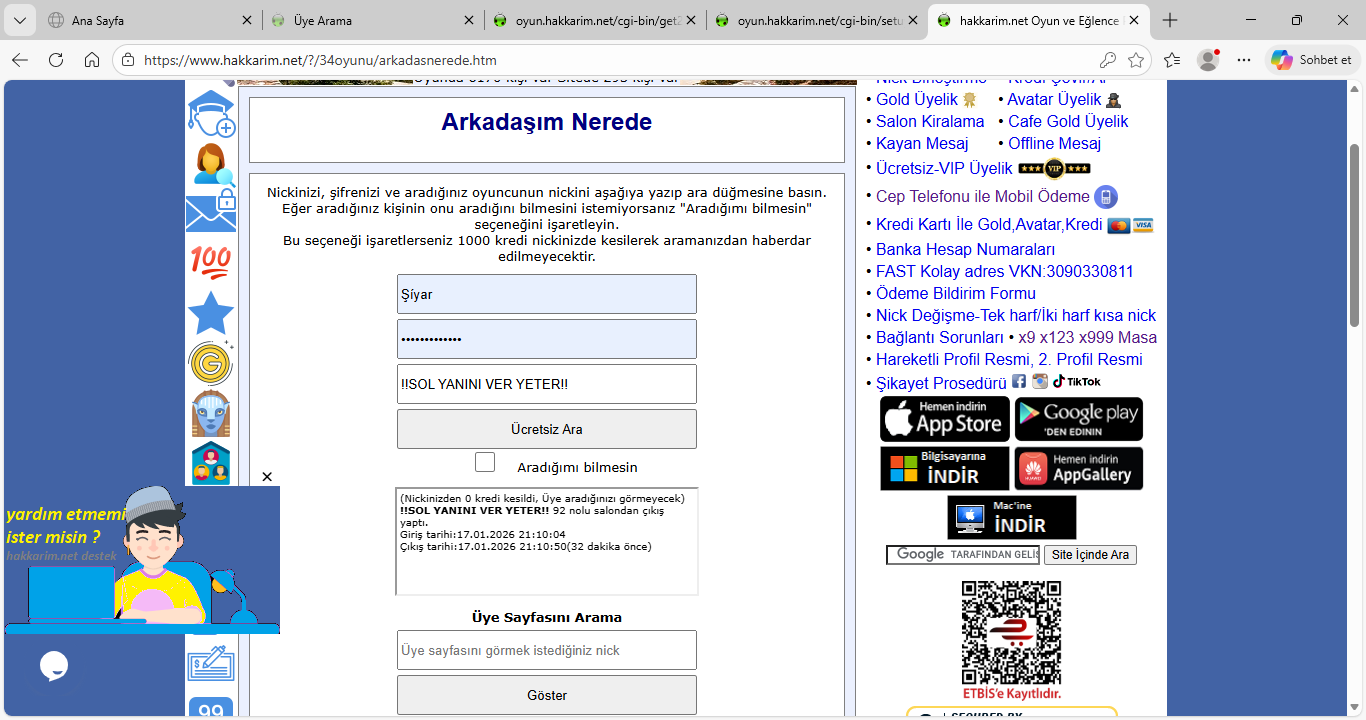Open the house with people icon

click(211, 463)
